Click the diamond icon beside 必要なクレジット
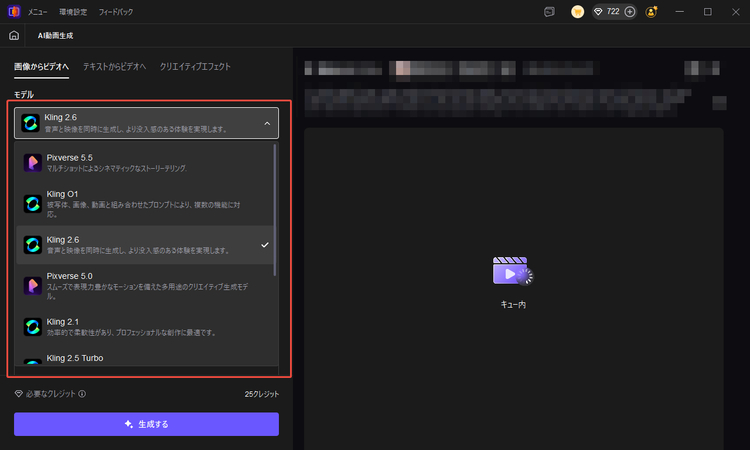The height and width of the screenshot is (450, 750). tap(19, 394)
